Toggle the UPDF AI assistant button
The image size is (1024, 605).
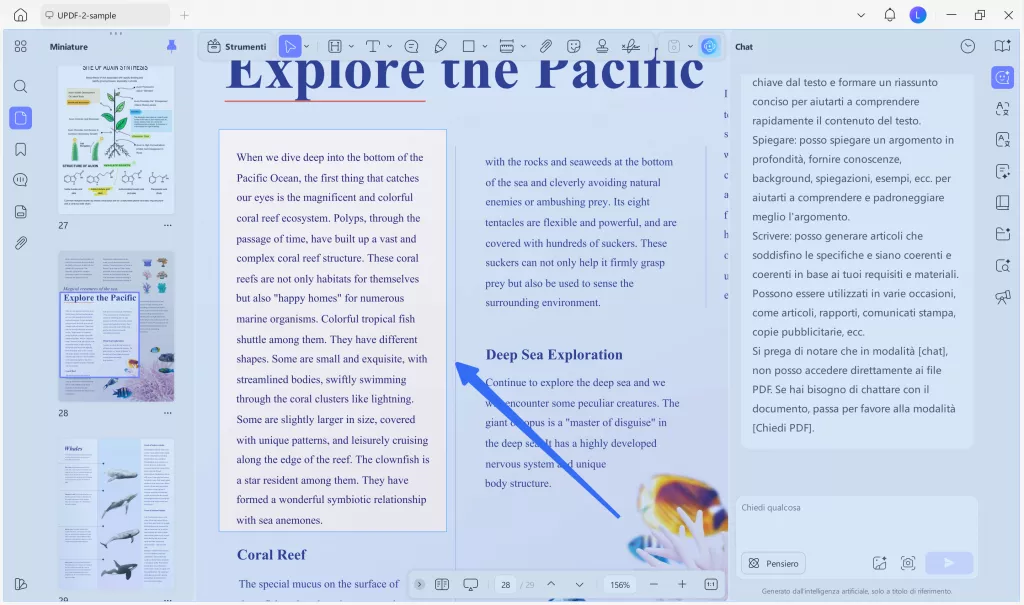coord(709,46)
